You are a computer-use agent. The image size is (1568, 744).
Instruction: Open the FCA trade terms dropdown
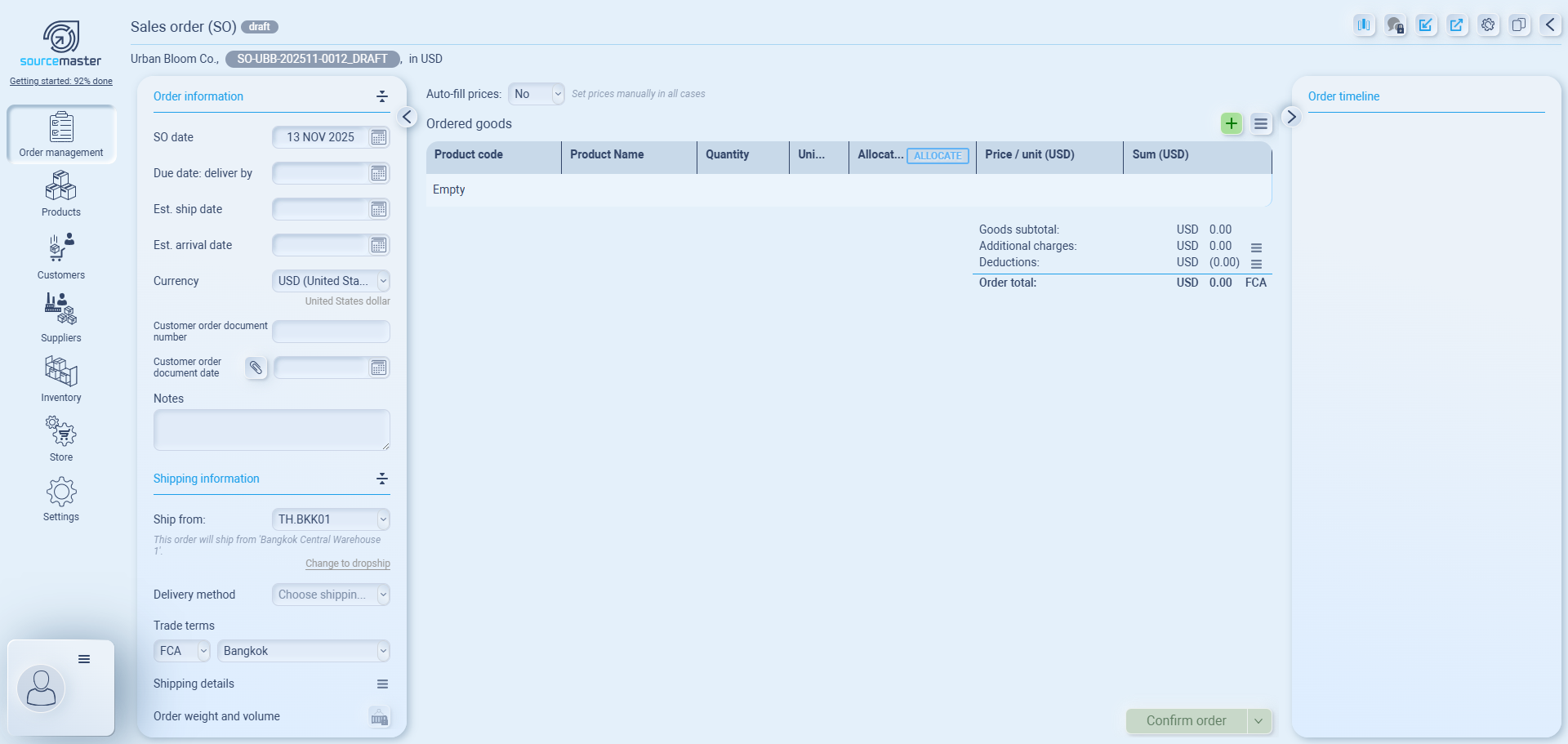pos(182,651)
